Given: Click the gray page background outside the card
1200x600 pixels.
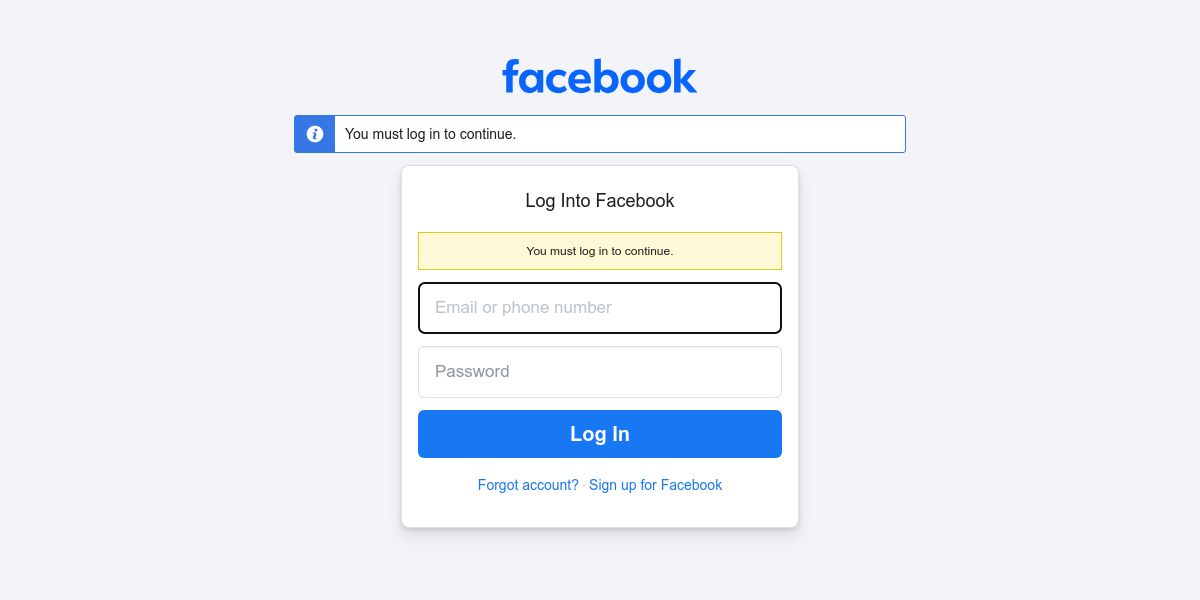Looking at the screenshot, I should (1000, 350).
